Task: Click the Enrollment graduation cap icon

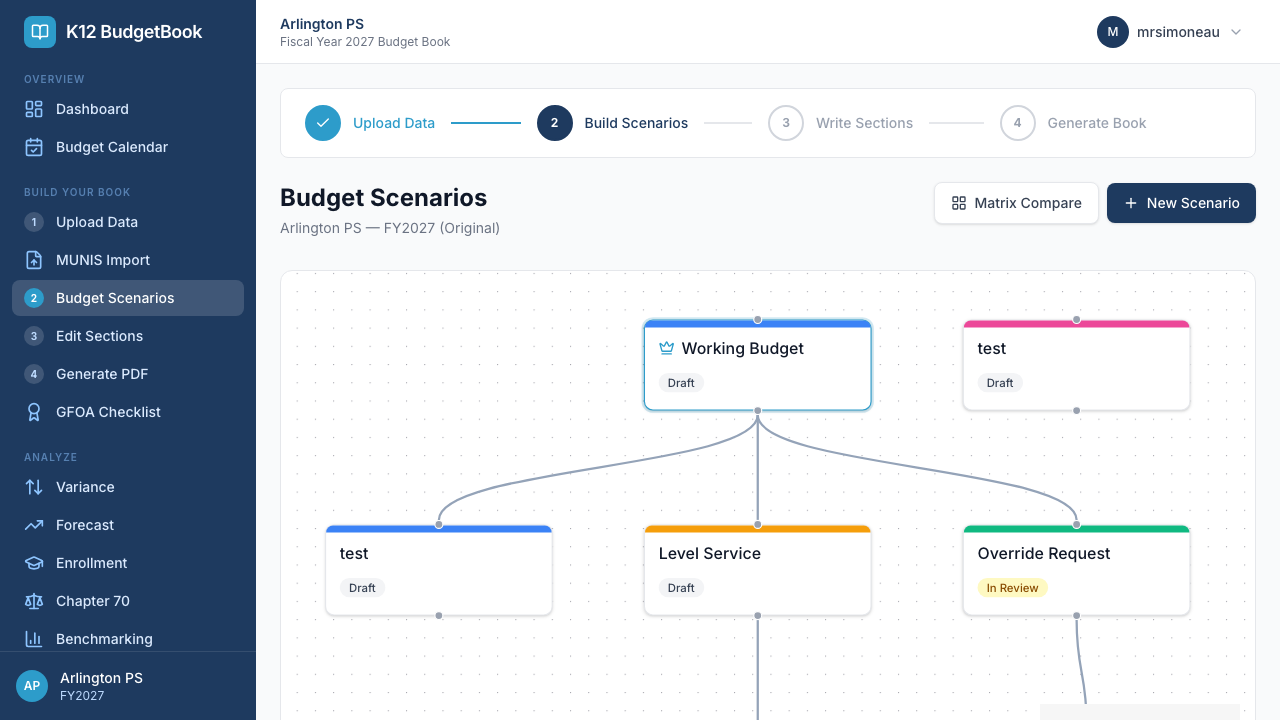Action: (x=34, y=563)
